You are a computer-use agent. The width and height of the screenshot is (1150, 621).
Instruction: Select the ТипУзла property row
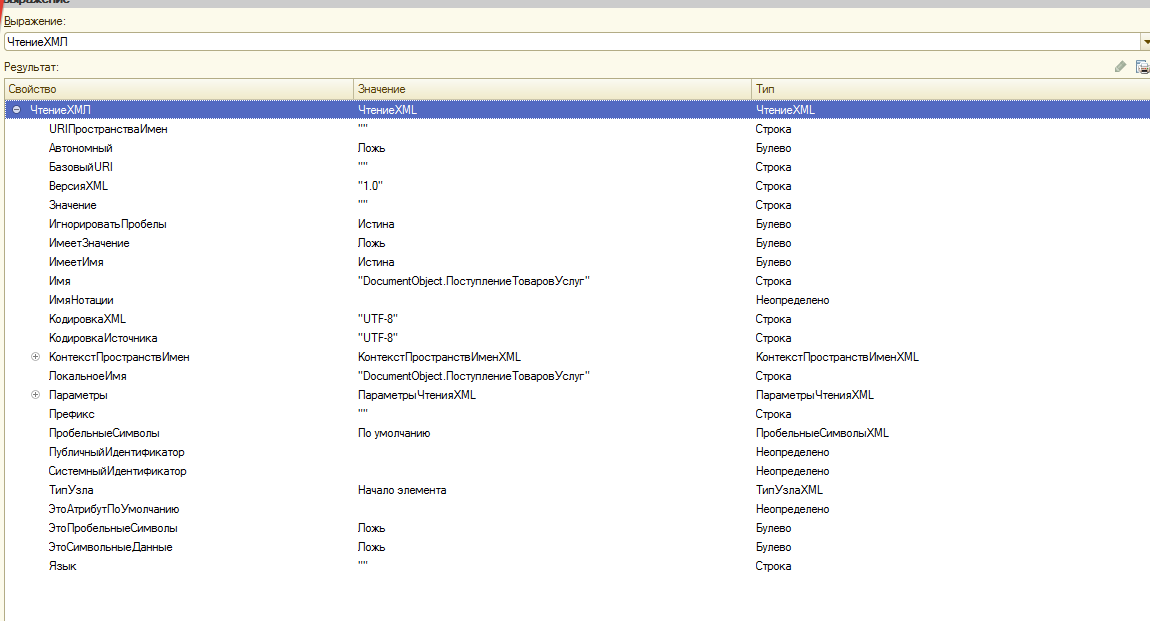pos(71,490)
